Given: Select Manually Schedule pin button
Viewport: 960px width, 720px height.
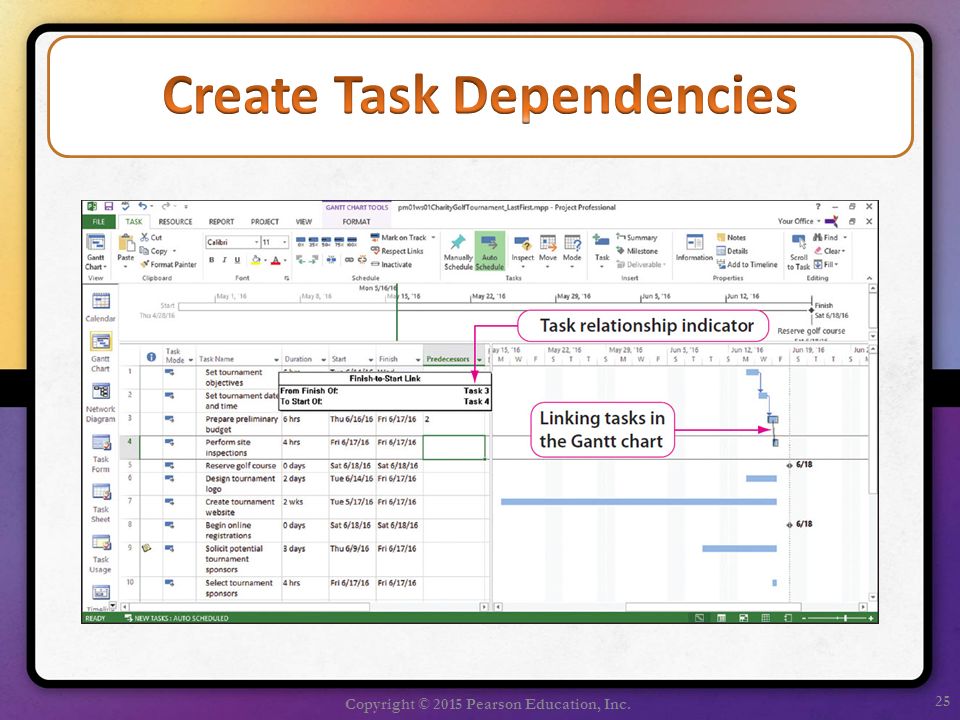Looking at the screenshot, I should coord(458,252).
